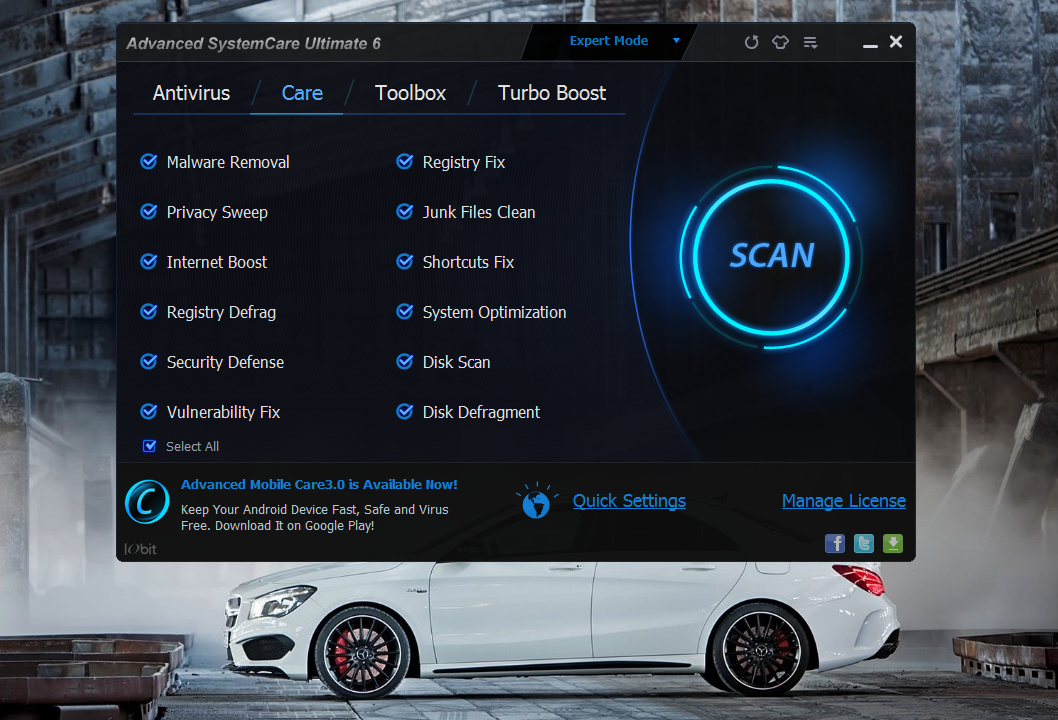The width and height of the screenshot is (1058, 720).
Task: Toggle Disk Defragment checkbox
Action: [x=405, y=412]
